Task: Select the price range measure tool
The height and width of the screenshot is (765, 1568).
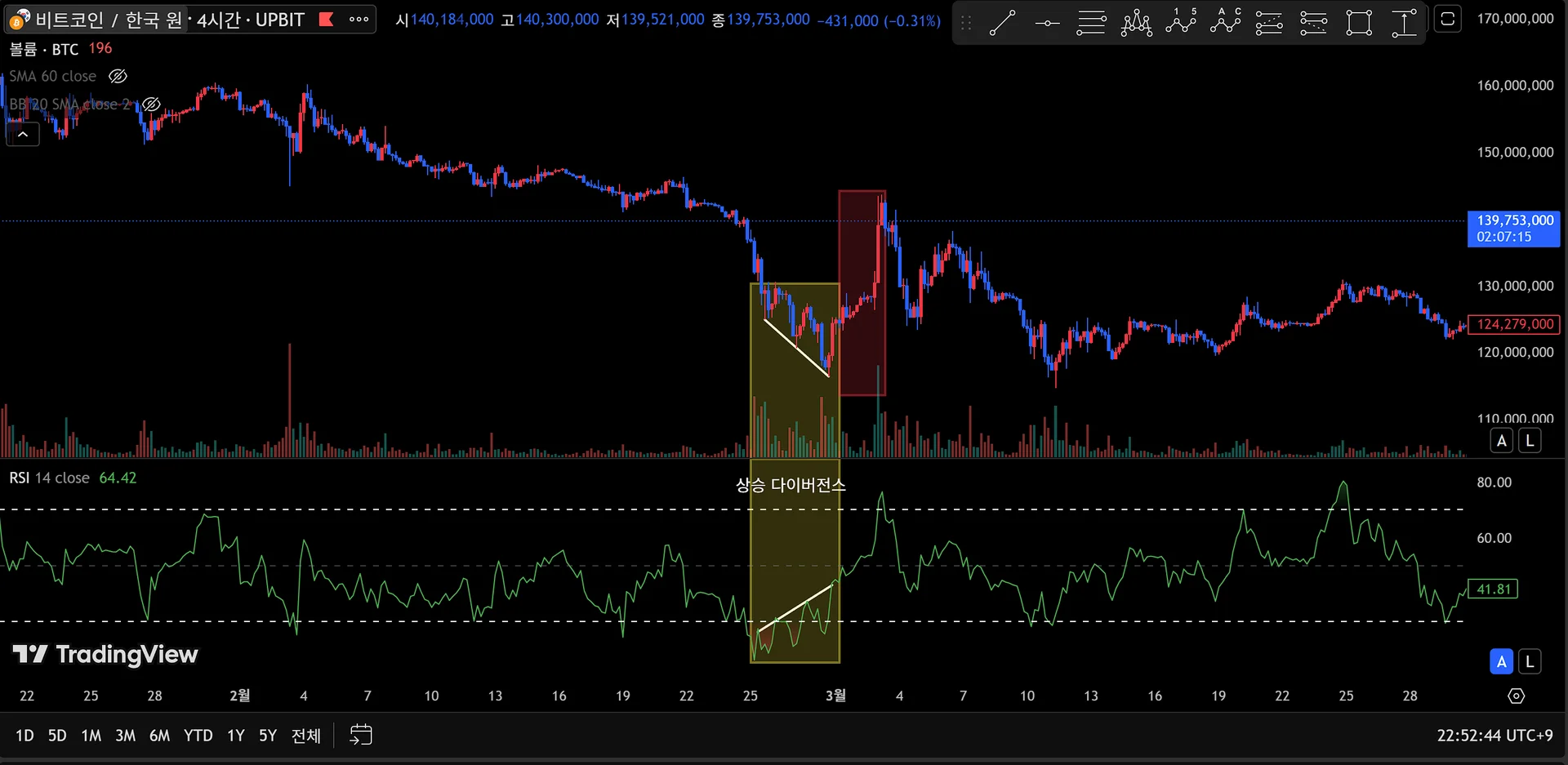Action: [x=1404, y=23]
